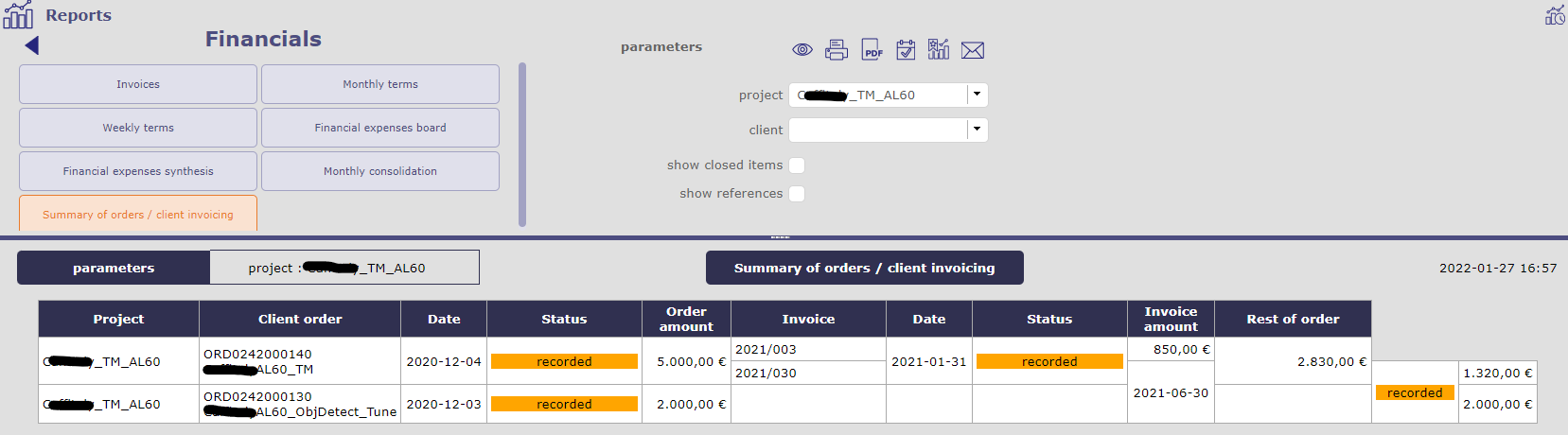Click the eye icon to display report
The image size is (1568, 435).
coord(802,50)
